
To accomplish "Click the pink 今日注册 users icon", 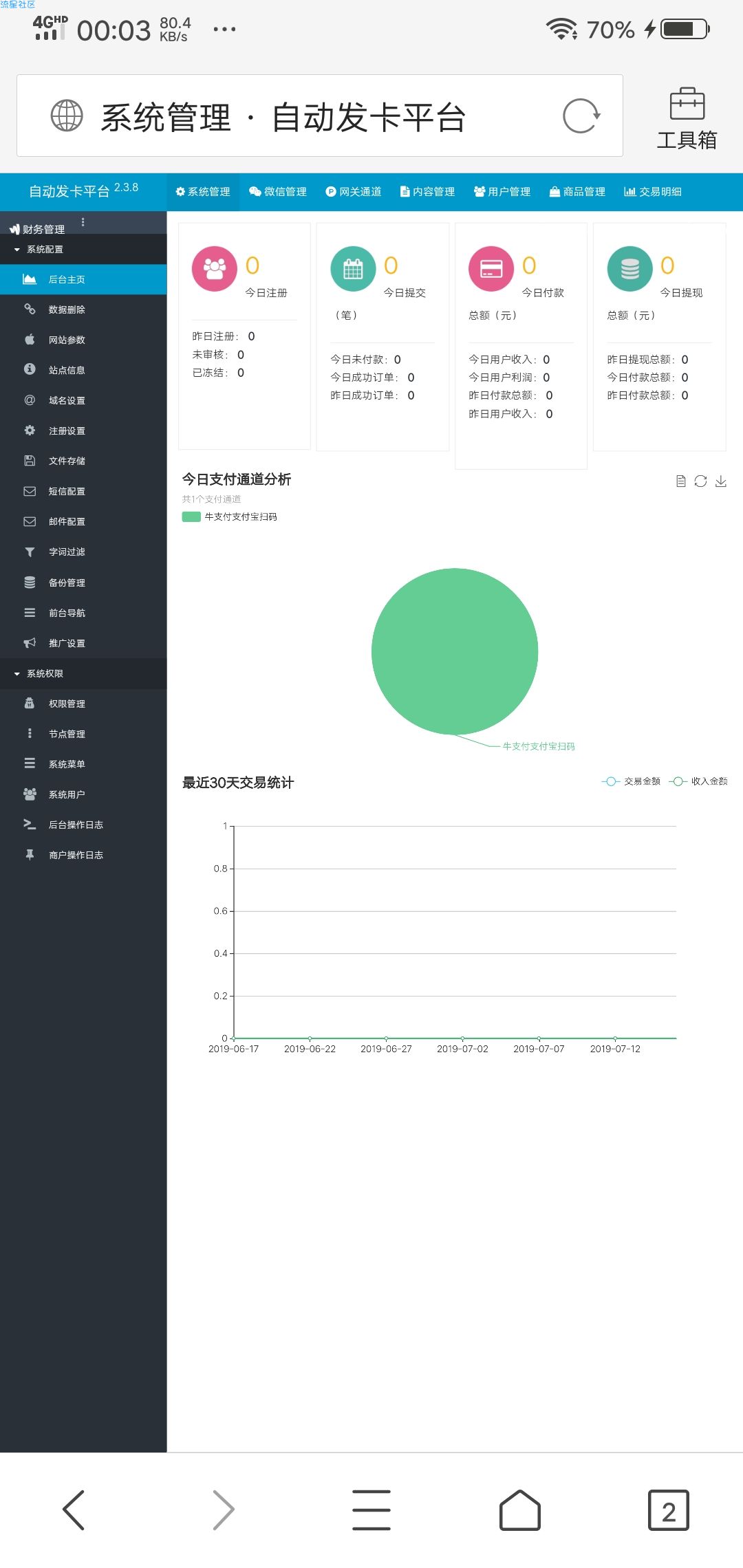I will click(215, 269).
